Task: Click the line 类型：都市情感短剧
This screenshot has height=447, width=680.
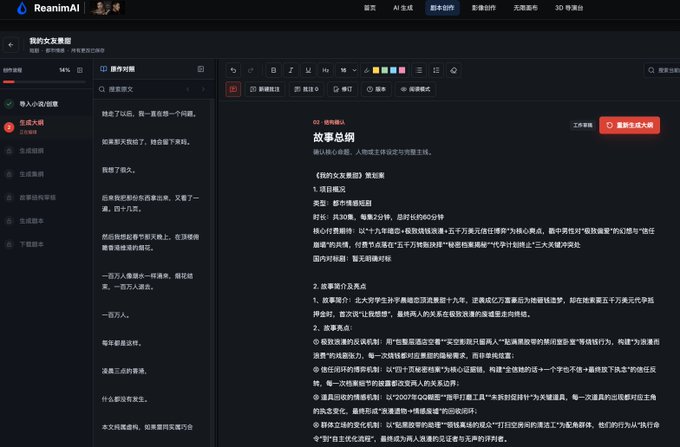Action: coord(342,203)
